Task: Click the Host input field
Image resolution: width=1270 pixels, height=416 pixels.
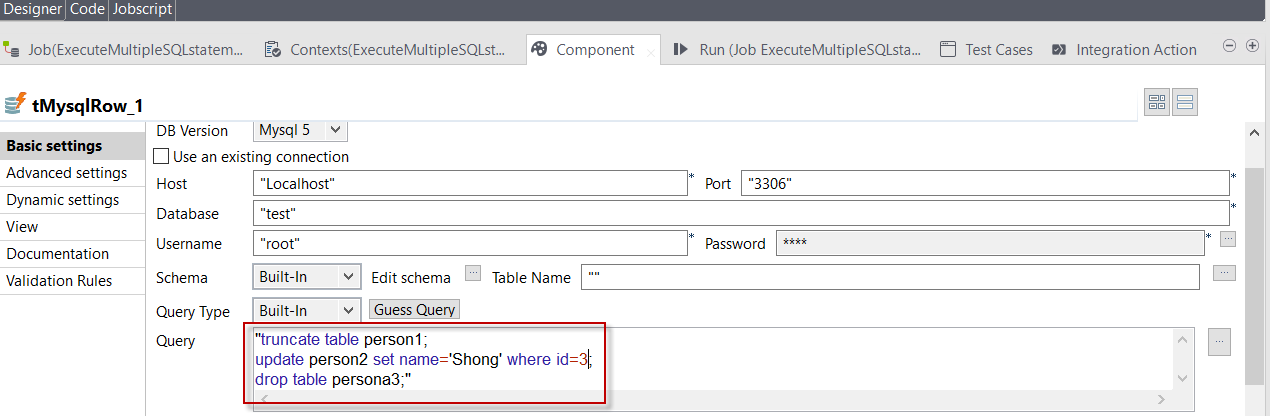Action: pos(470,184)
